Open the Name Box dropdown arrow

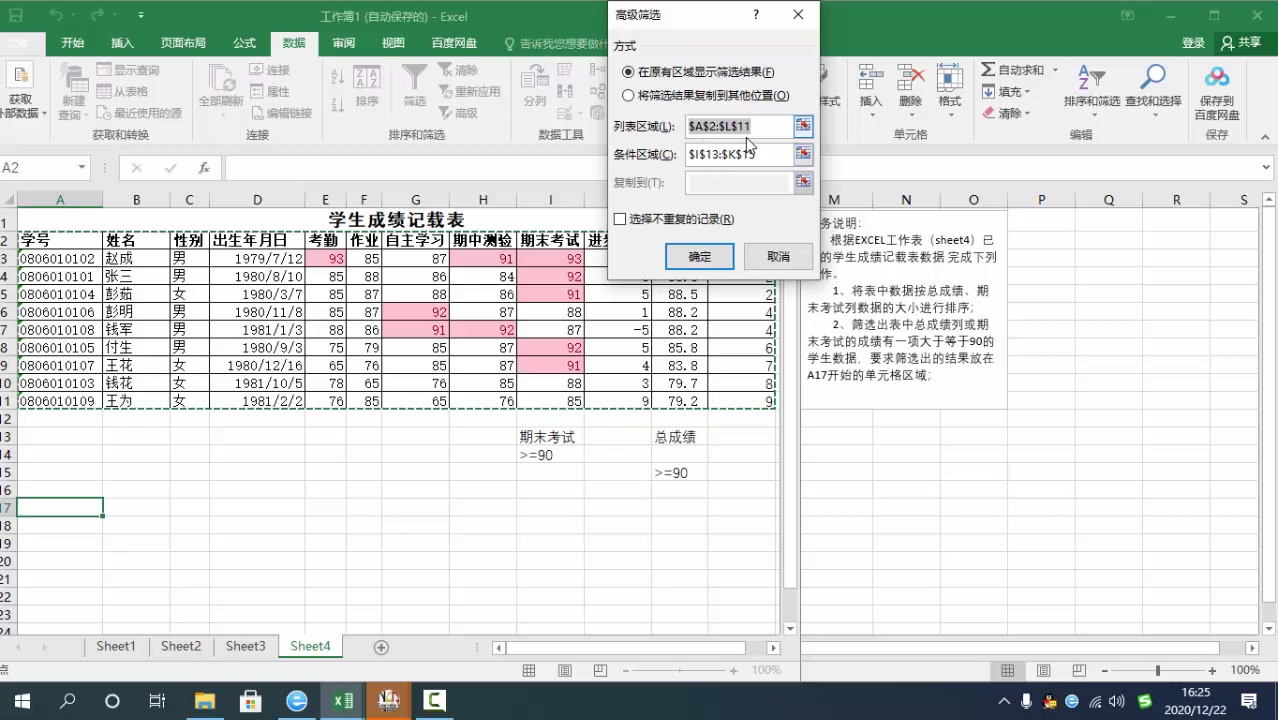tap(84, 167)
